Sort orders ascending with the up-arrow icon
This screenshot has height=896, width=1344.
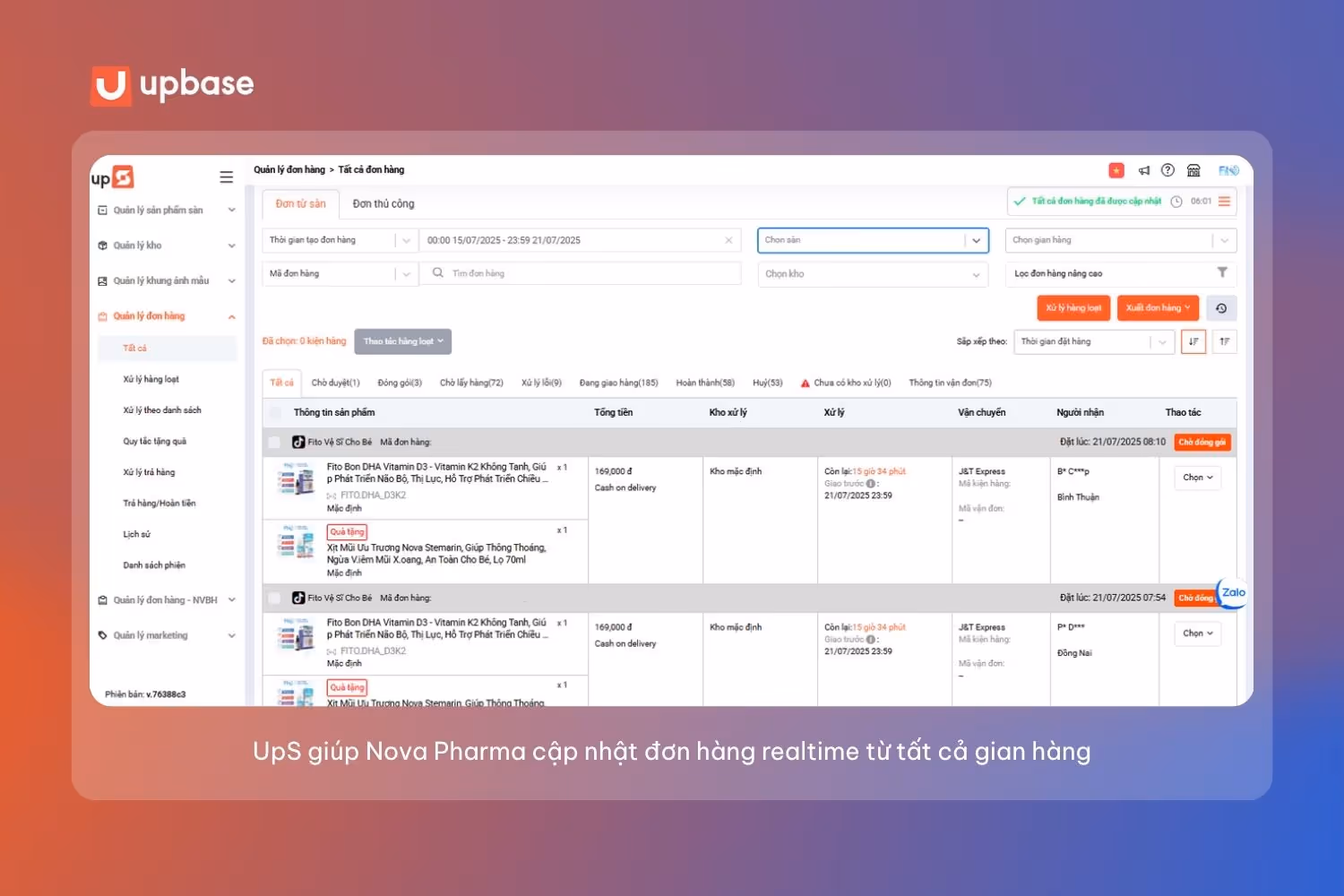1224,341
